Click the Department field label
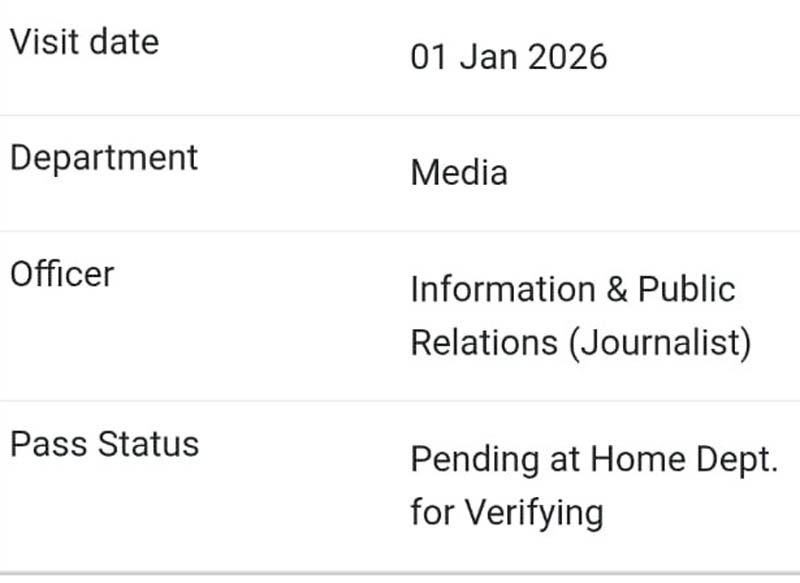 click(x=104, y=158)
